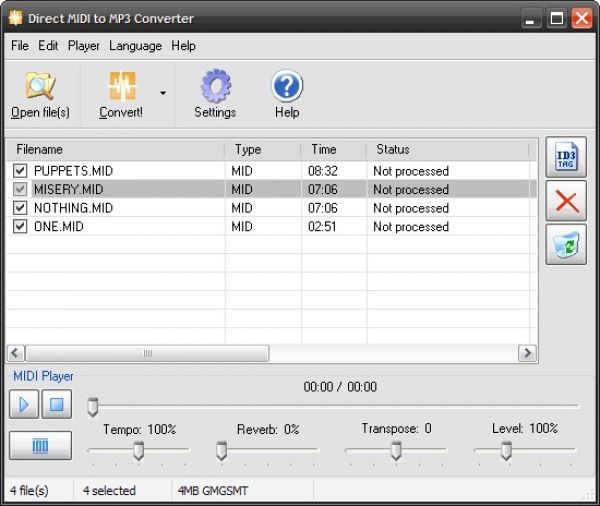Uncheck the NOTHING.MID checkbox
The height and width of the screenshot is (506, 600).
(x=20, y=208)
